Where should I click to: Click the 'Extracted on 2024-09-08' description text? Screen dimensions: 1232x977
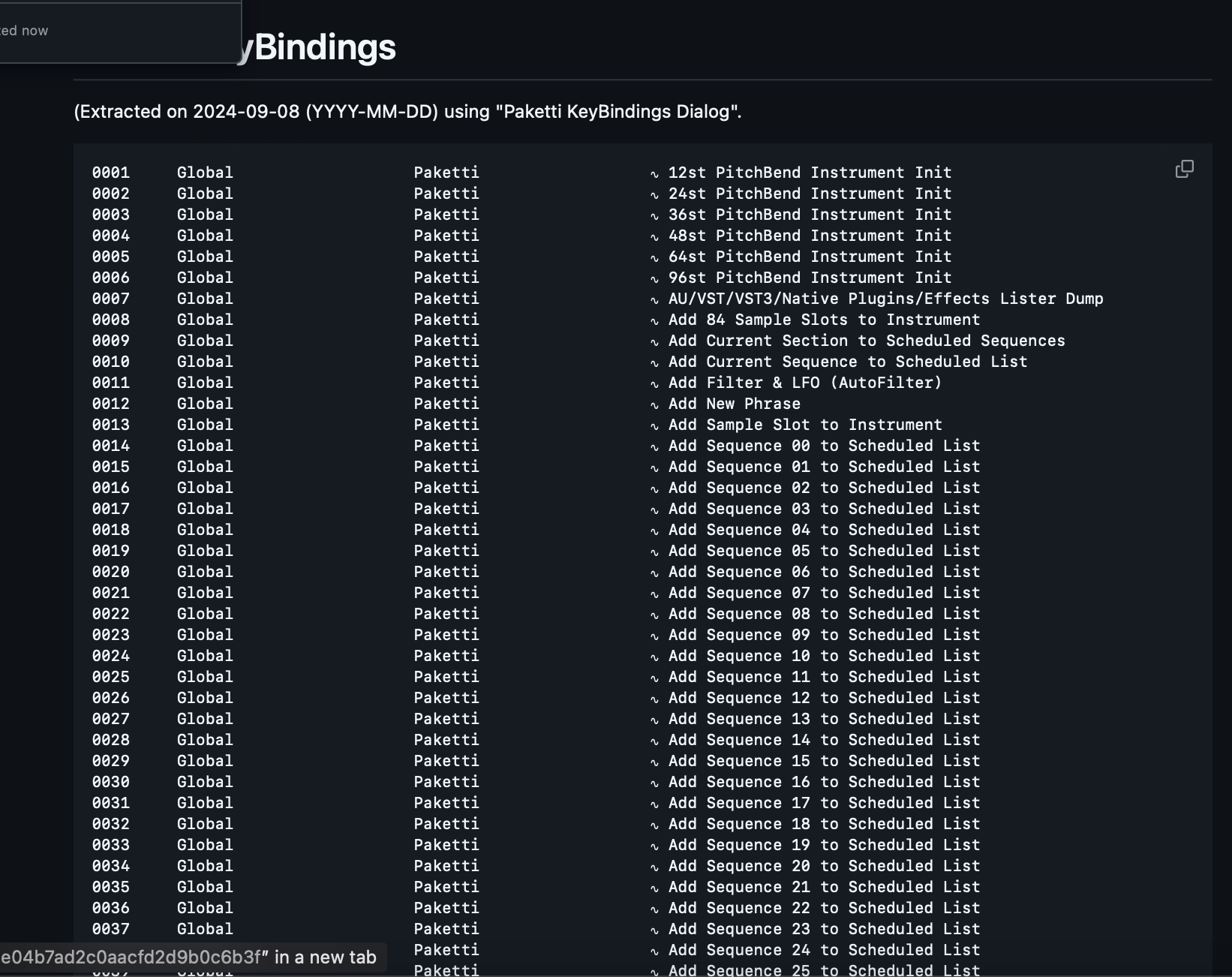407,112
